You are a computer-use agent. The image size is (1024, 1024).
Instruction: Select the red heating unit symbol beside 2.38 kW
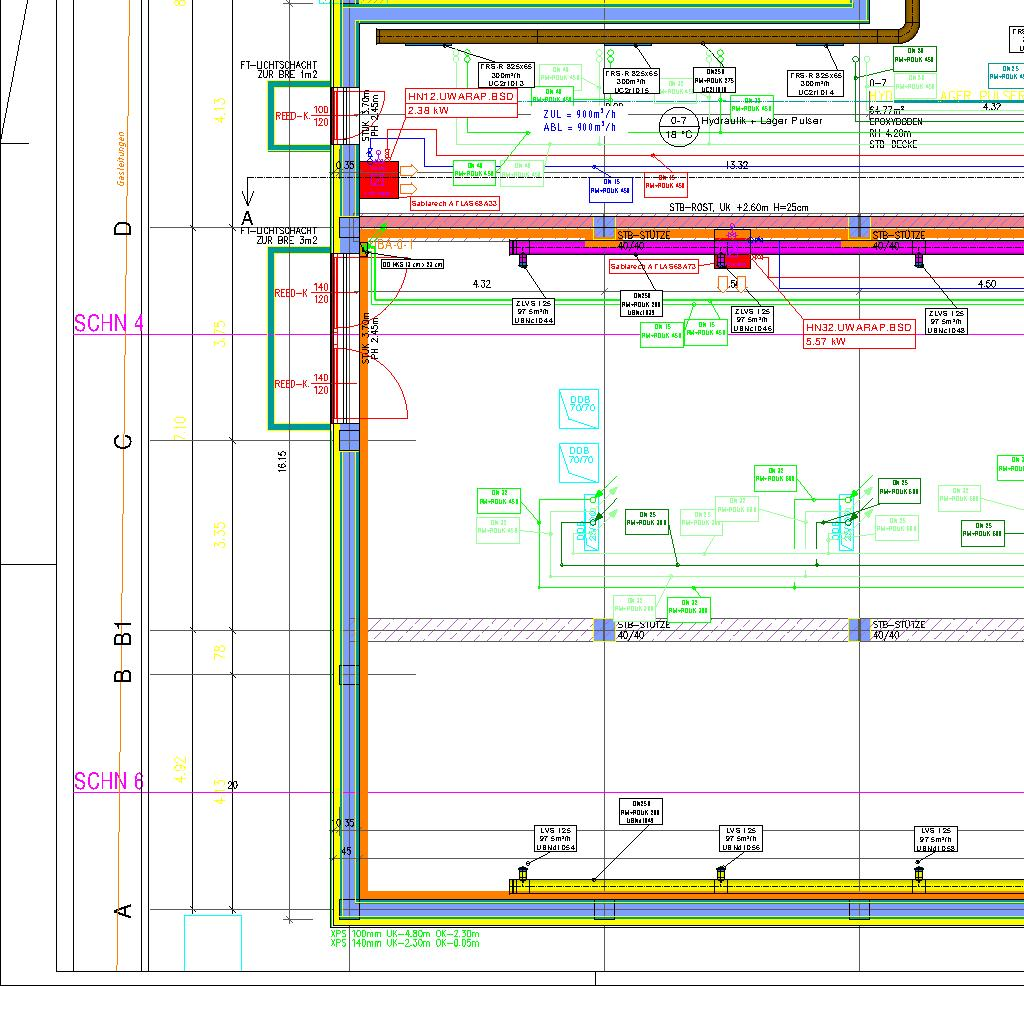pyautogui.click(x=379, y=180)
